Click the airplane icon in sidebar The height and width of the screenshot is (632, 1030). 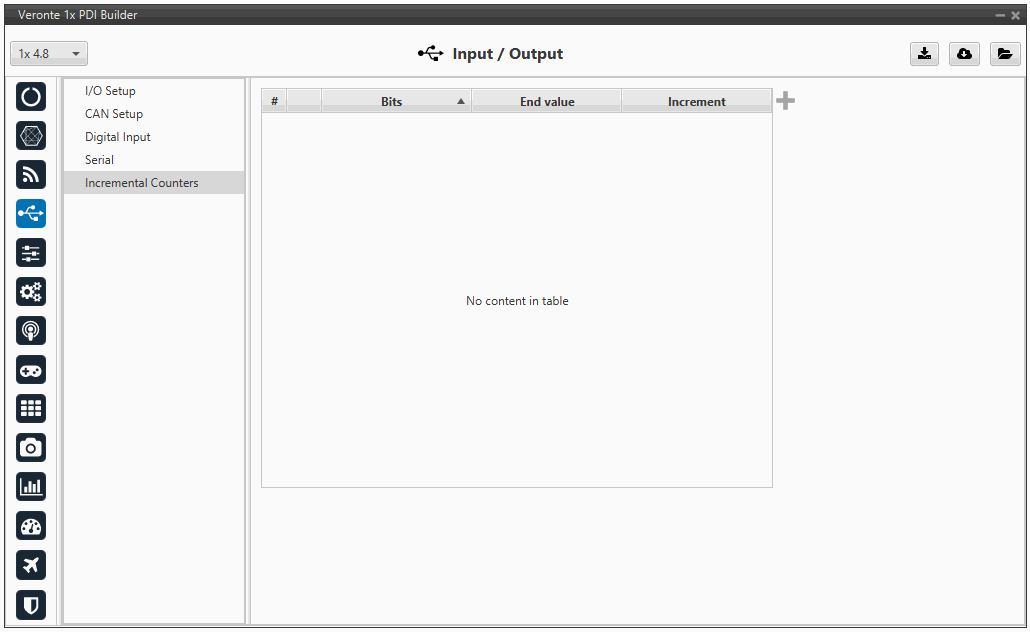point(31,565)
